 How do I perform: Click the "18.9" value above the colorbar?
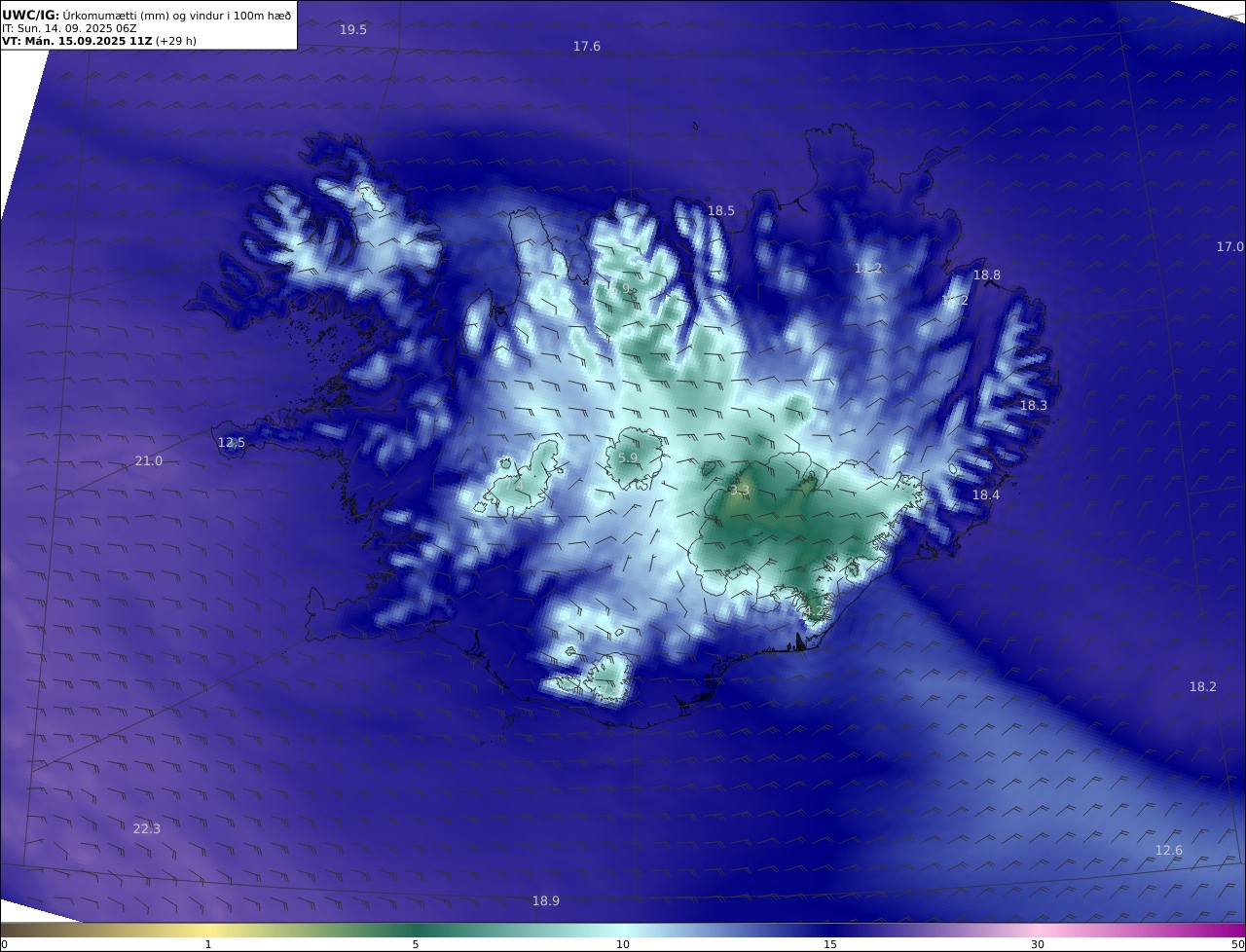(x=546, y=901)
